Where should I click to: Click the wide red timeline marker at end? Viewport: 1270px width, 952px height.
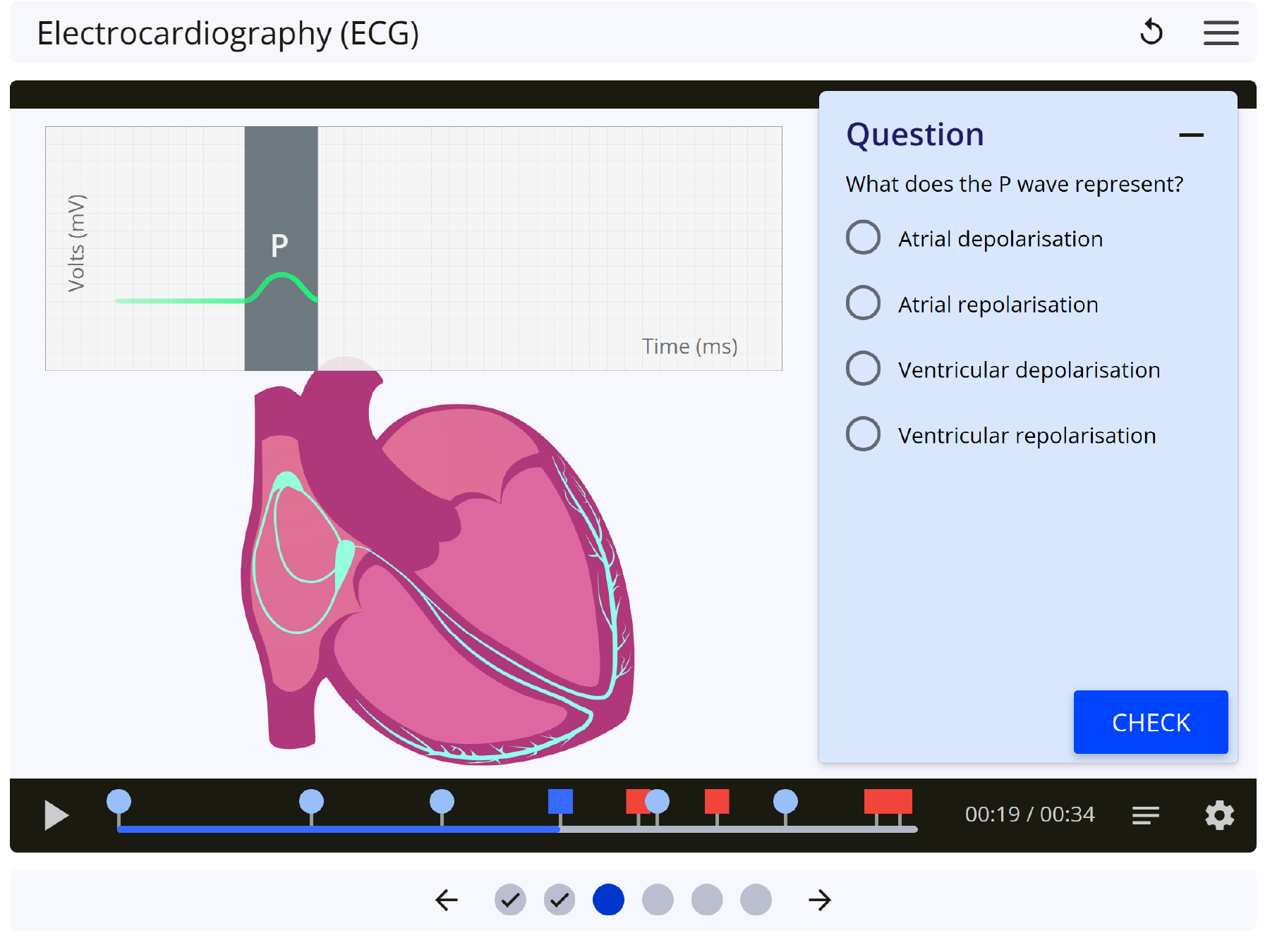pos(888,802)
